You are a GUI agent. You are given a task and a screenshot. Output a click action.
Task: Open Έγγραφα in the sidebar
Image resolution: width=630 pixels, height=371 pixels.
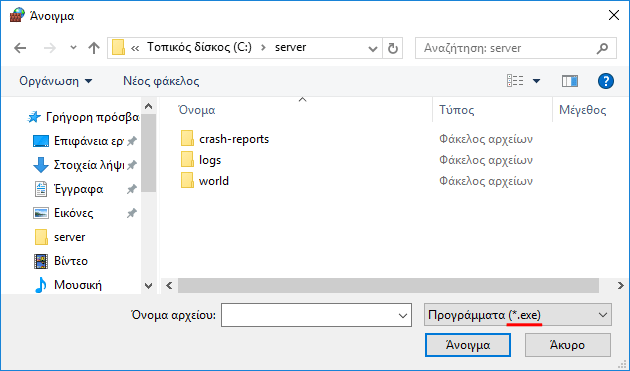click(69, 189)
